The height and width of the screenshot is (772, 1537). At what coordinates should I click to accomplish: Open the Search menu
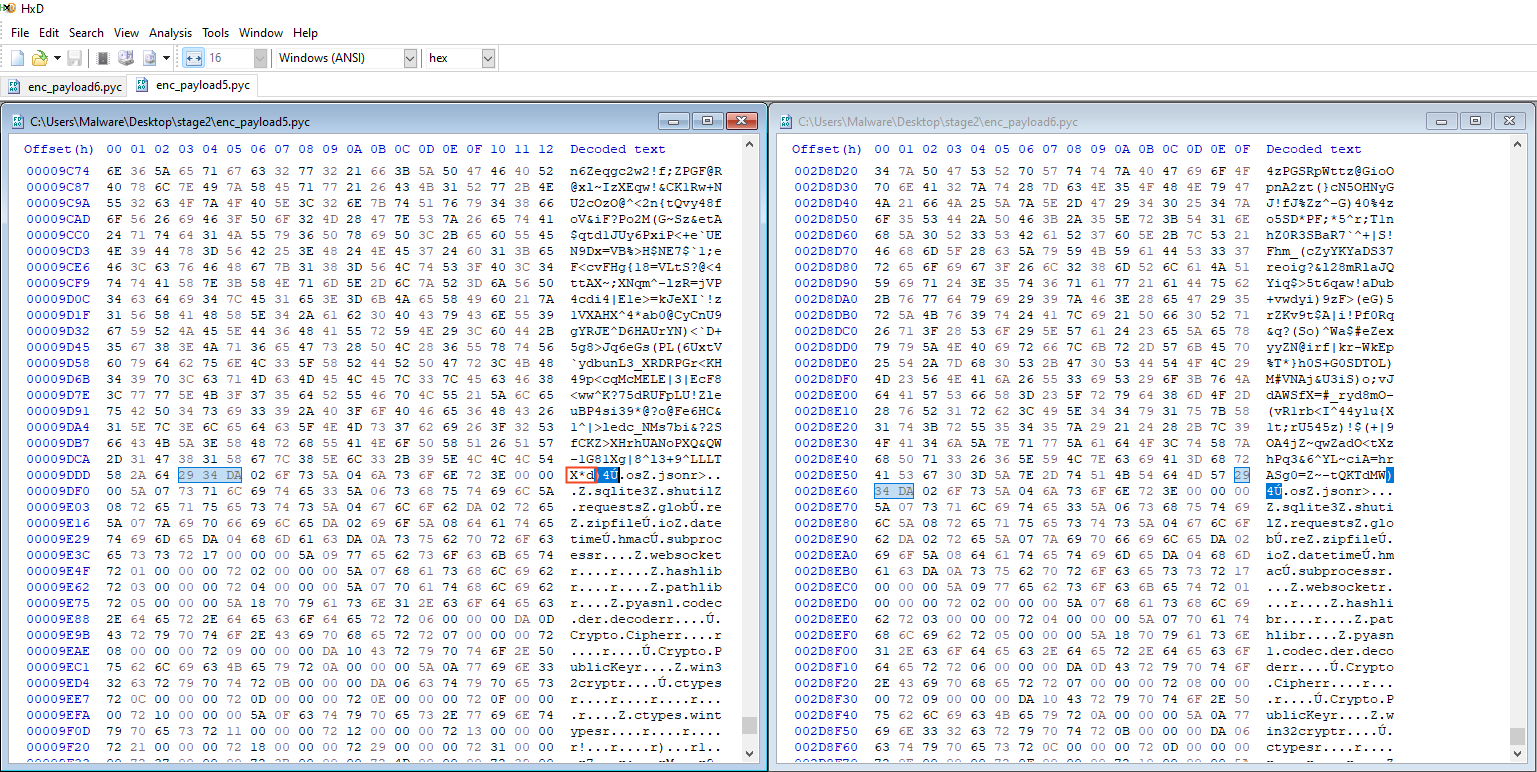[x=86, y=33]
